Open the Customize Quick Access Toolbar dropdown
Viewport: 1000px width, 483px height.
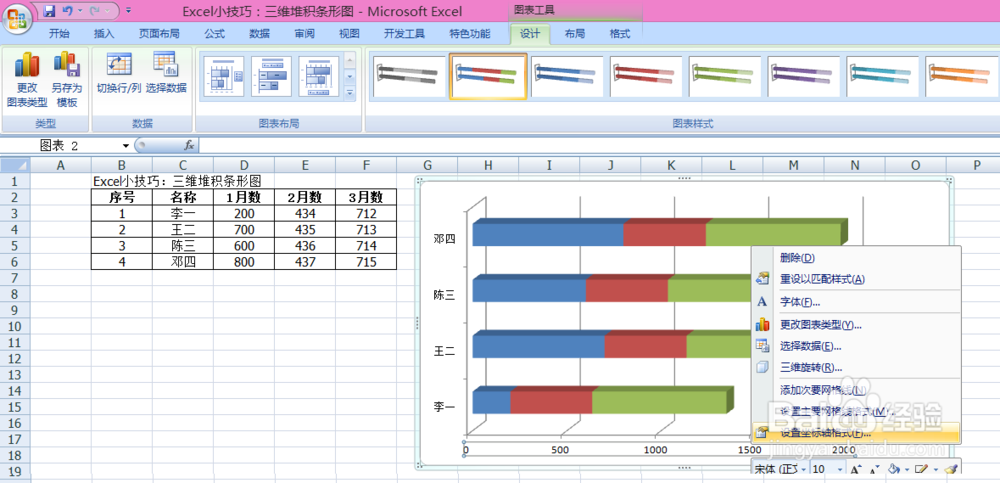128,11
